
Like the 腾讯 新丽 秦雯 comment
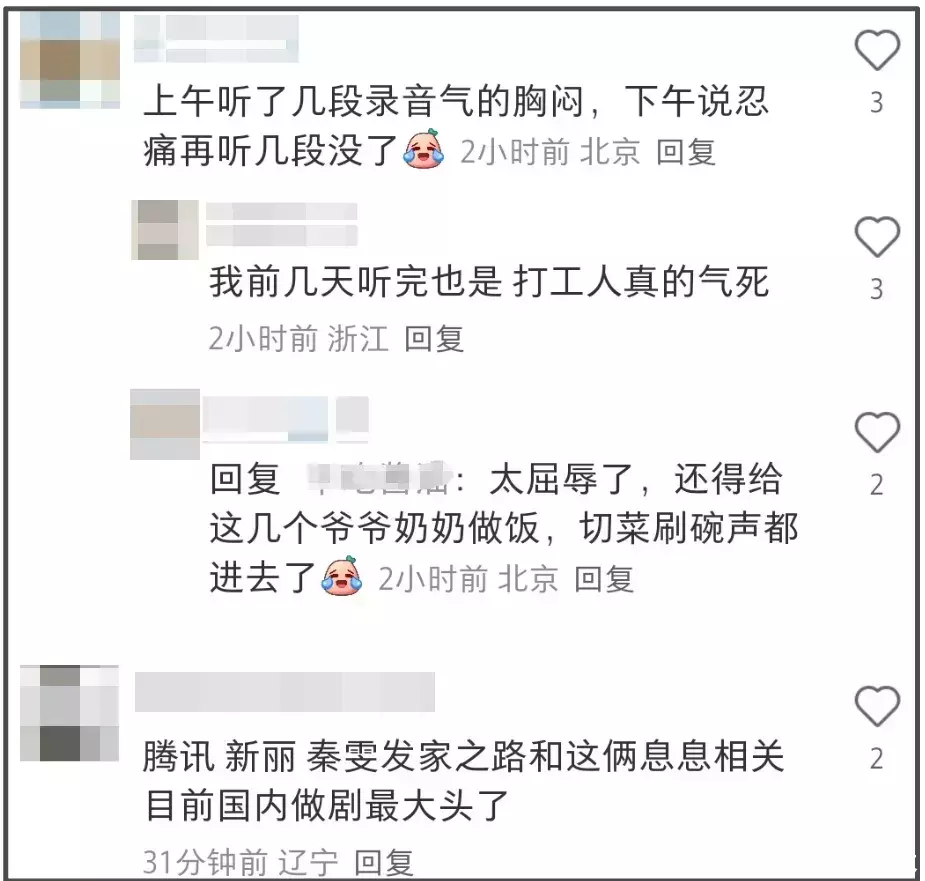pyautogui.click(x=877, y=706)
